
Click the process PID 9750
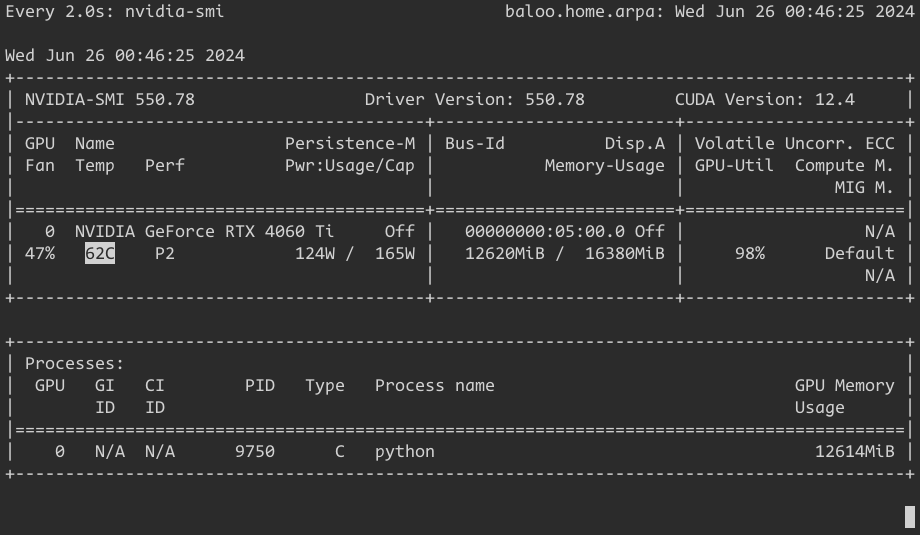[255, 452]
